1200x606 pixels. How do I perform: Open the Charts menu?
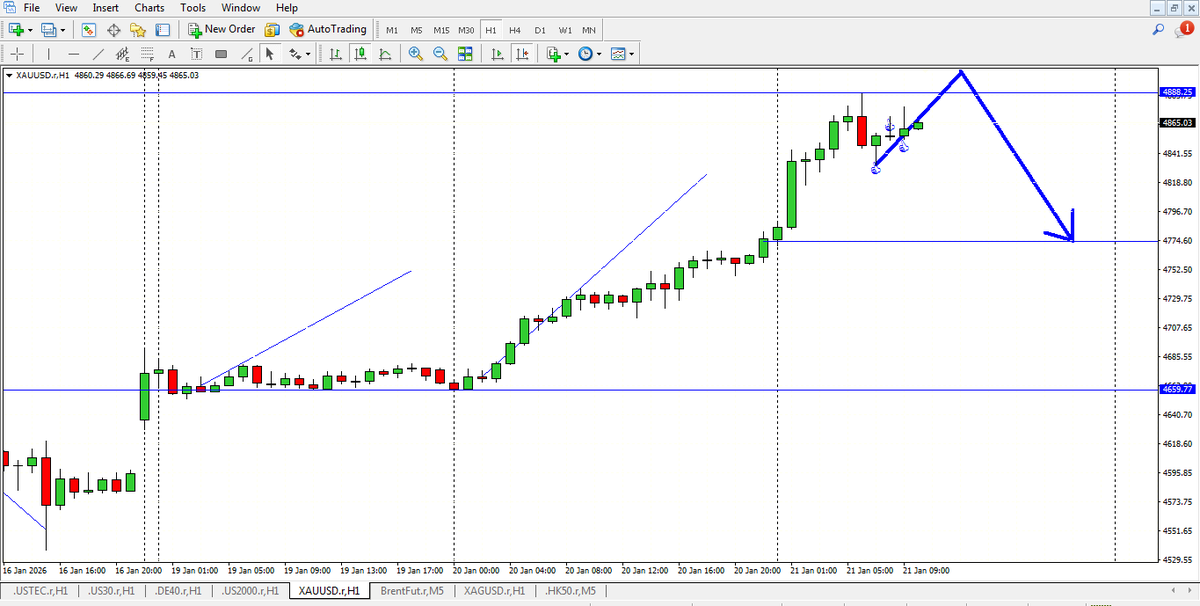point(149,8)
